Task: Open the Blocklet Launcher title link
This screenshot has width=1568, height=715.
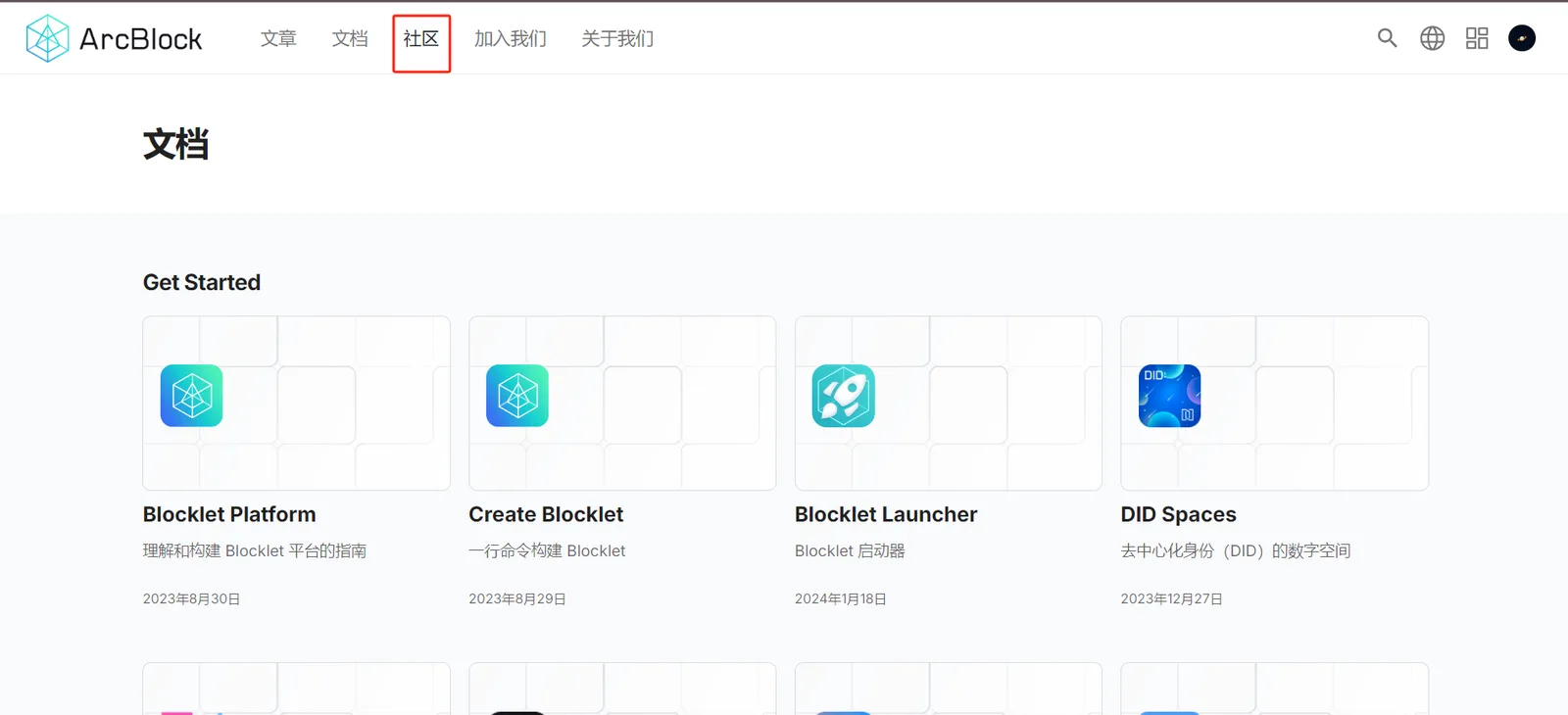Action: tap(886, 514)
